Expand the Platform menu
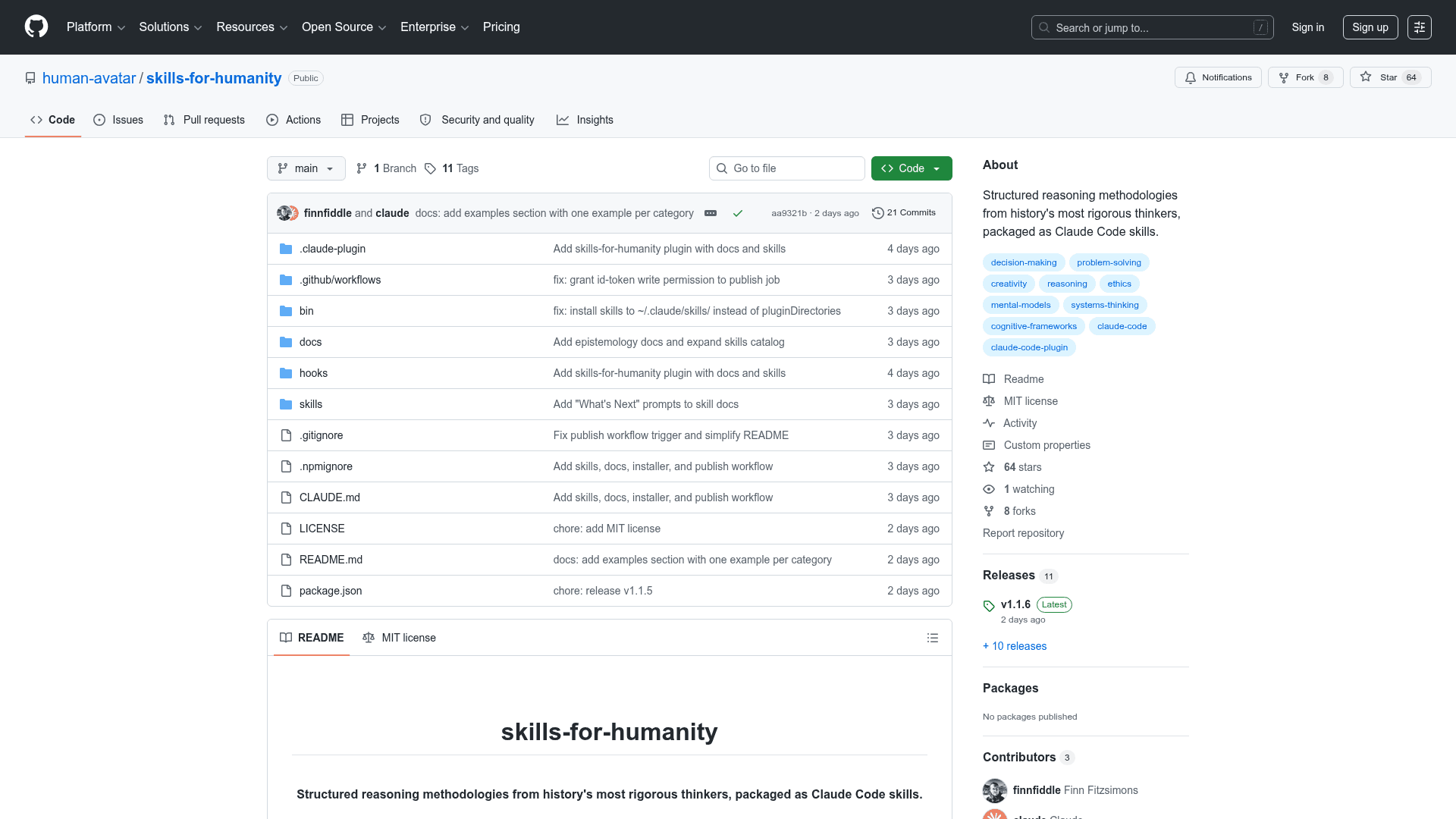1456x819 pixels. click(96, 27)
